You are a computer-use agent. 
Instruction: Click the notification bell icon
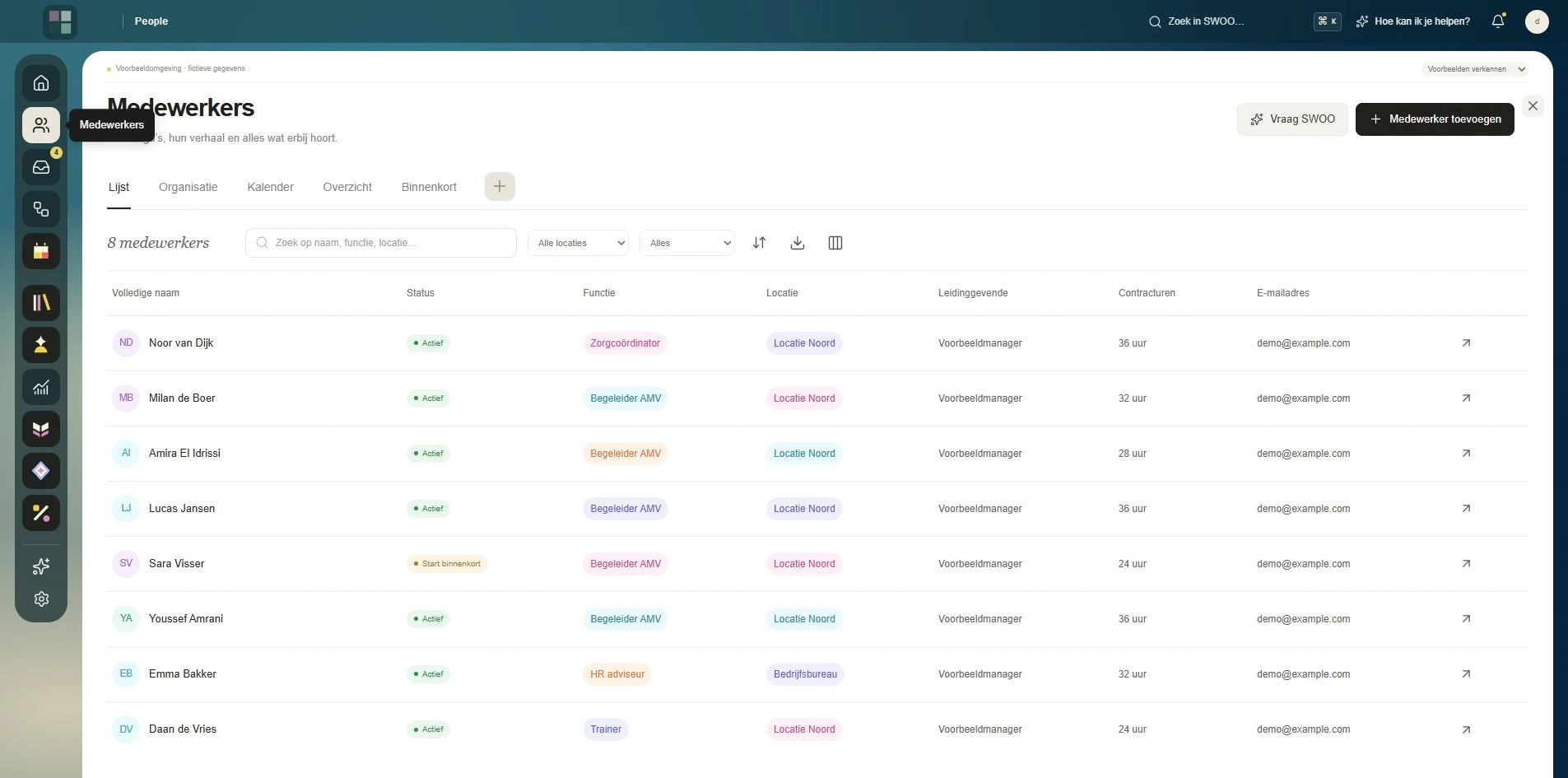click(x=1498, y=21)
